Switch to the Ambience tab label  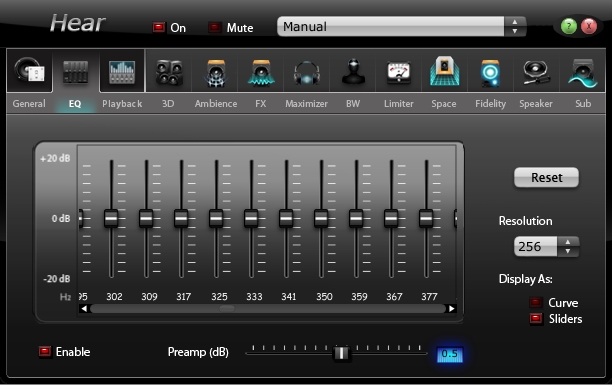tap(216, 103)
